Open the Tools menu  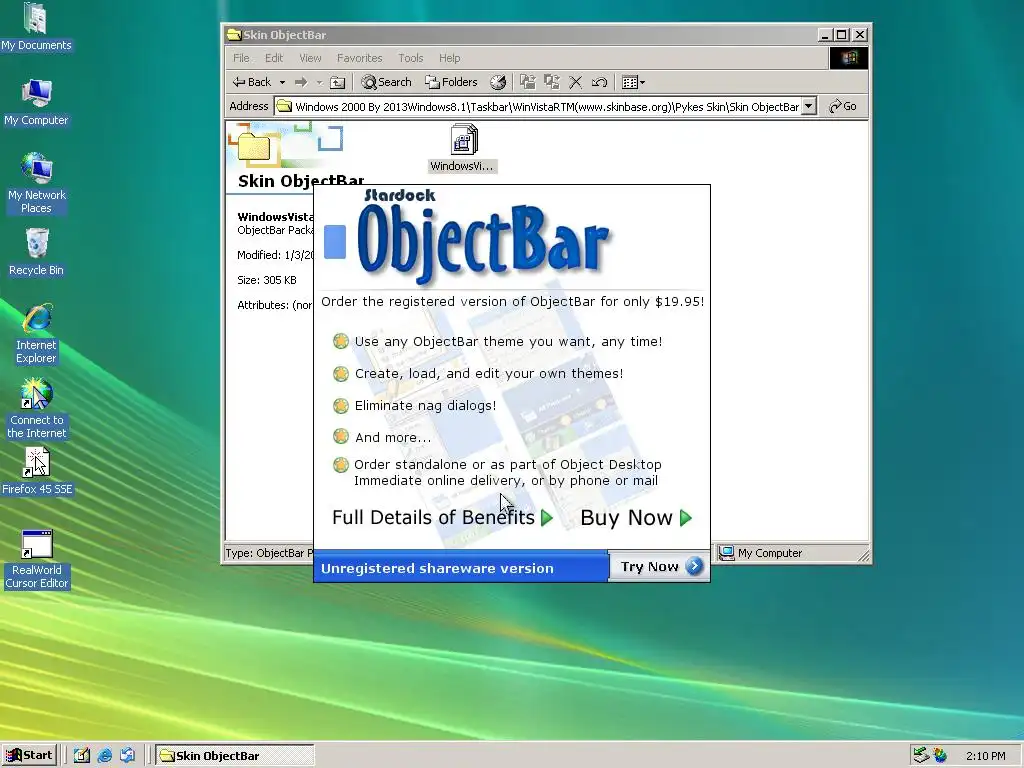[x=411, y=58]
